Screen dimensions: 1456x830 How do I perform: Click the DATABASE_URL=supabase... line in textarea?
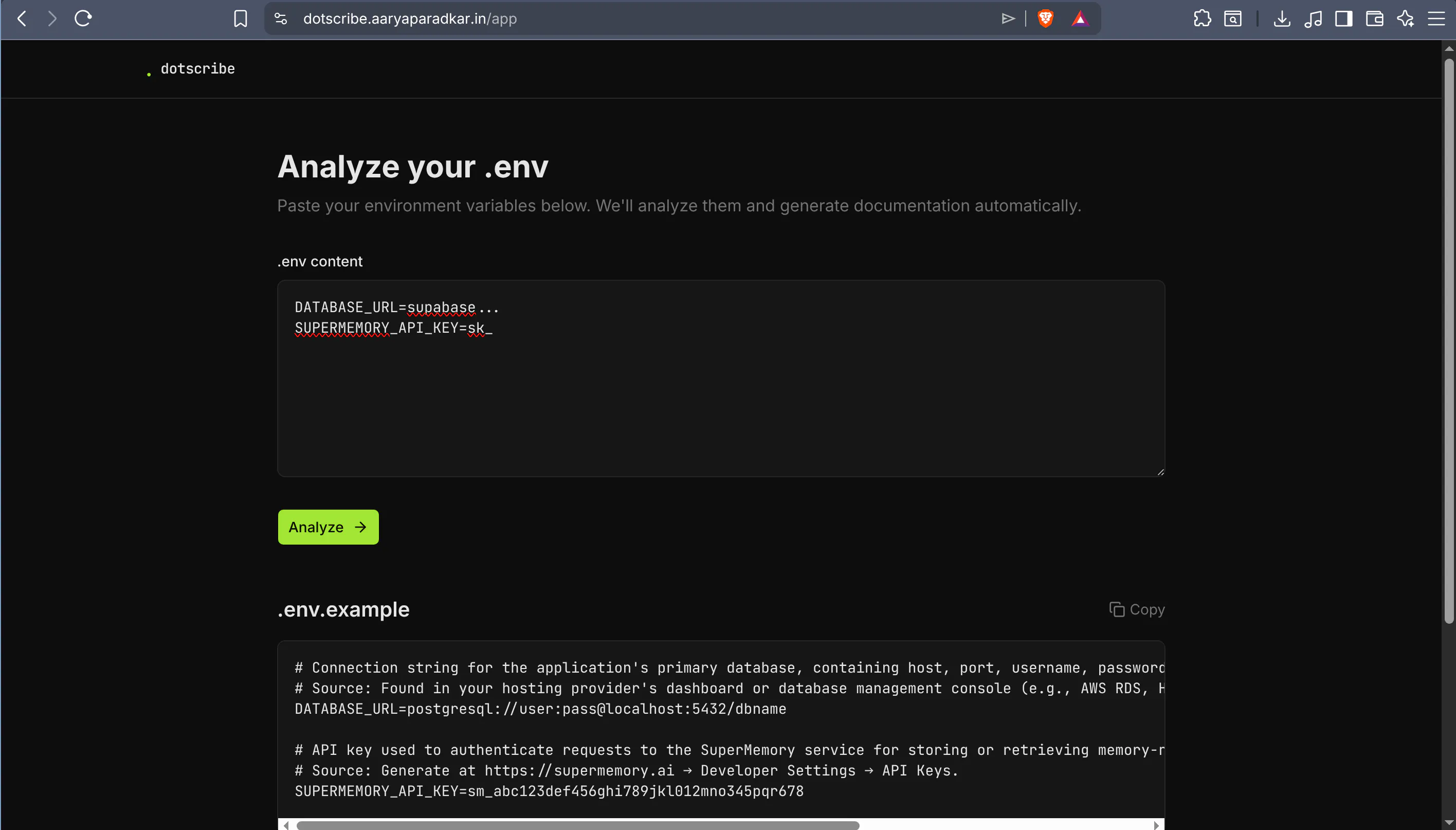(396, 307)
